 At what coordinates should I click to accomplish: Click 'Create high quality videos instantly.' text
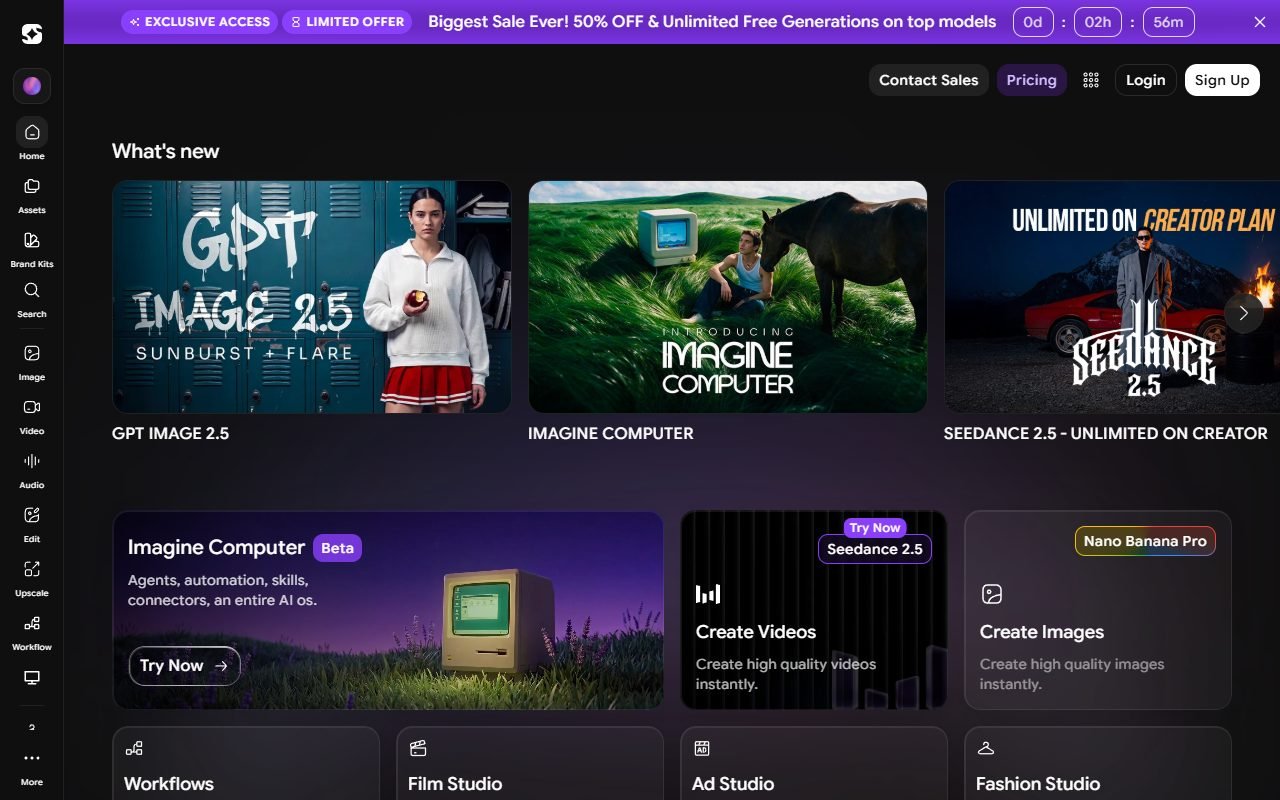point(786,674)
